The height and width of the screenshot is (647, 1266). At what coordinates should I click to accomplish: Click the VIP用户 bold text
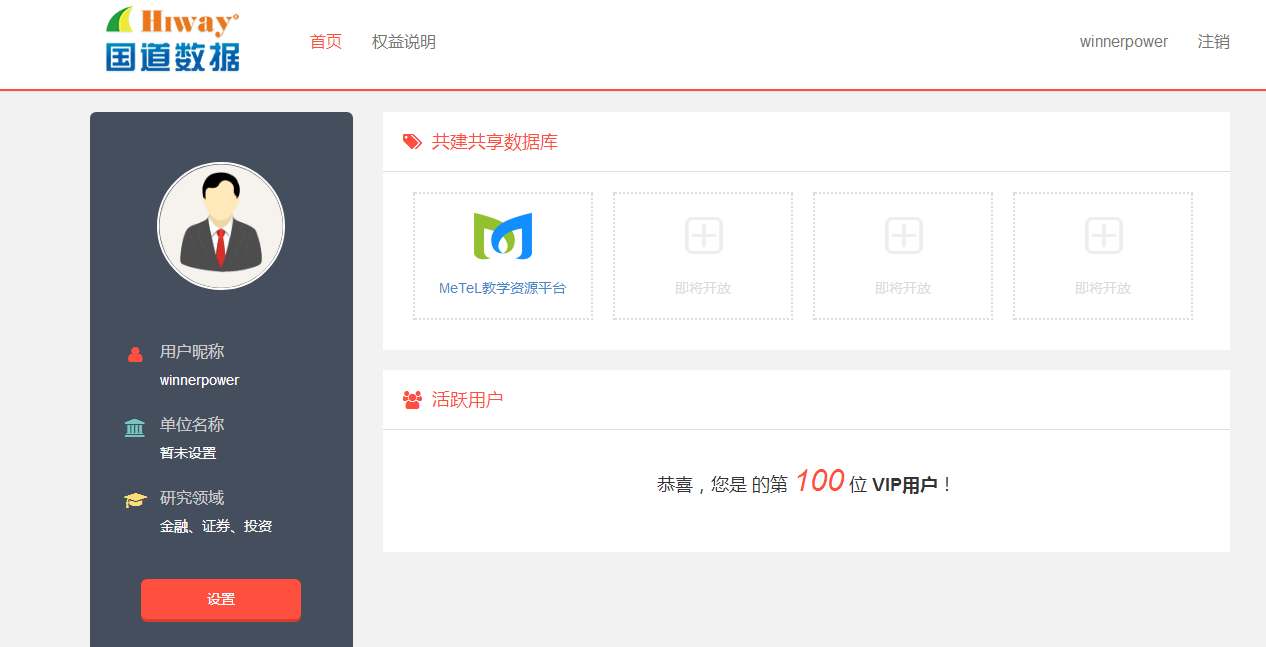click(x=905, y=485)
